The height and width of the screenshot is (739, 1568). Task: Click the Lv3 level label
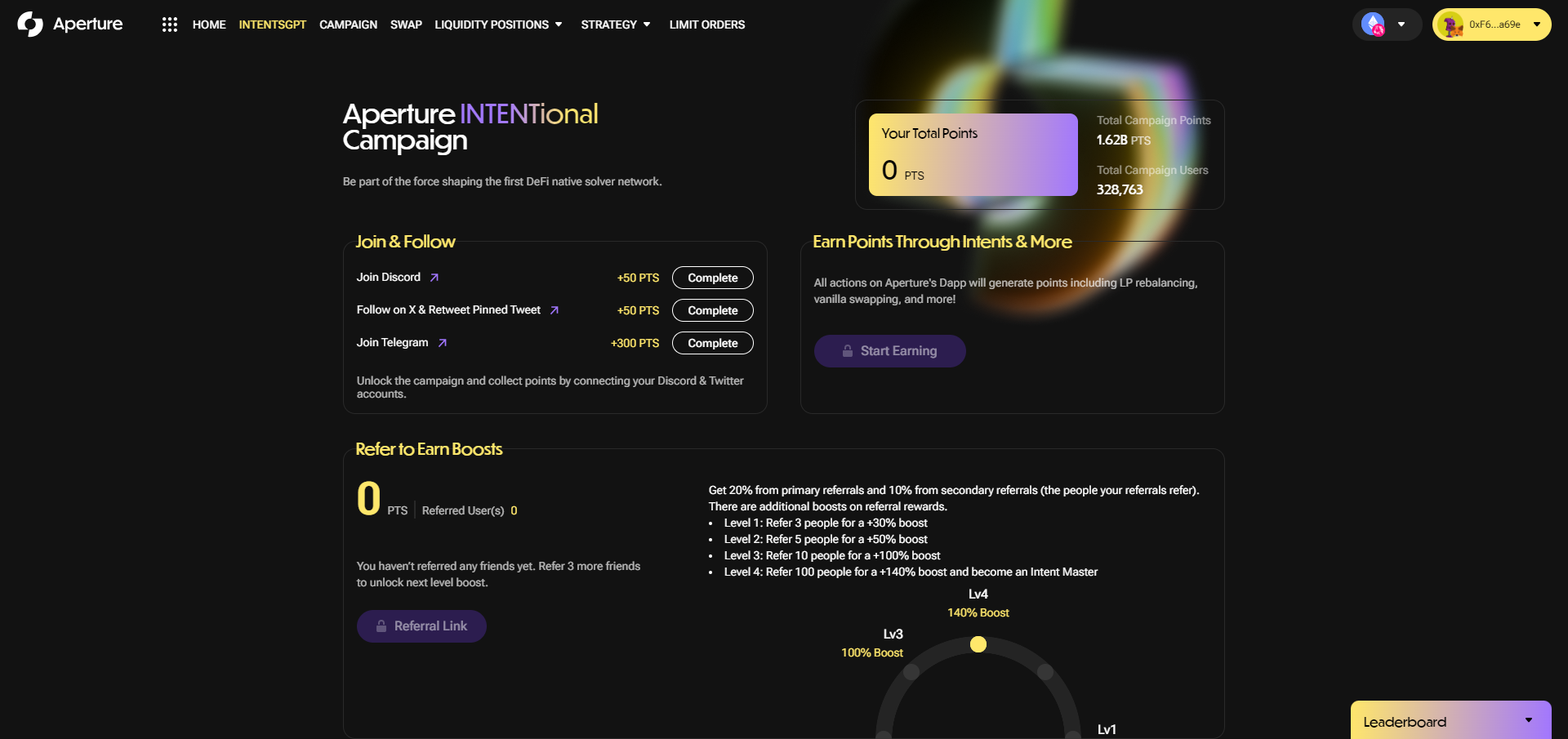click(893, 634)
